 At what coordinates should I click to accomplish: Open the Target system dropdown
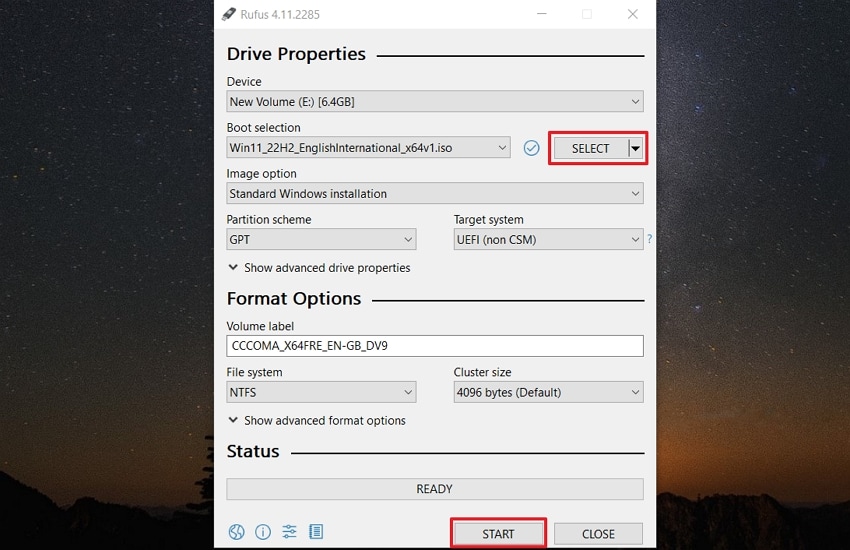[548, 240]
